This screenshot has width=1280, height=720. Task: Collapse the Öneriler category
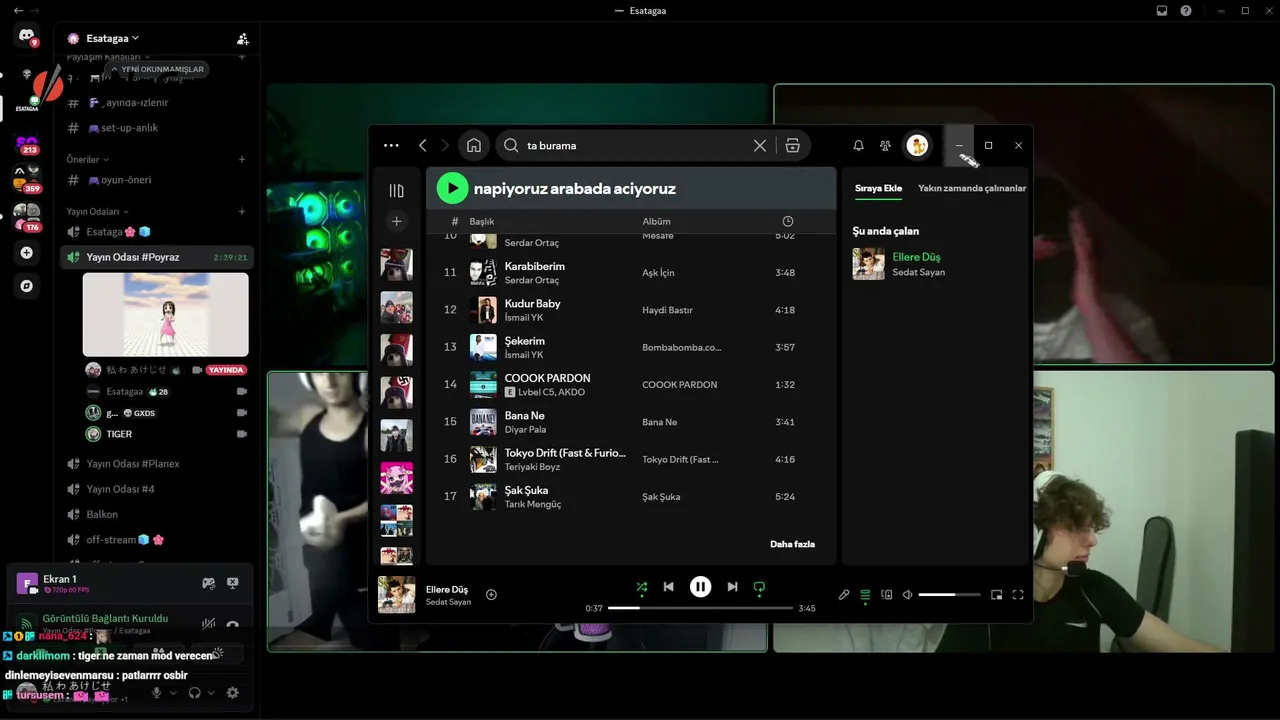(x=88, y=160)
